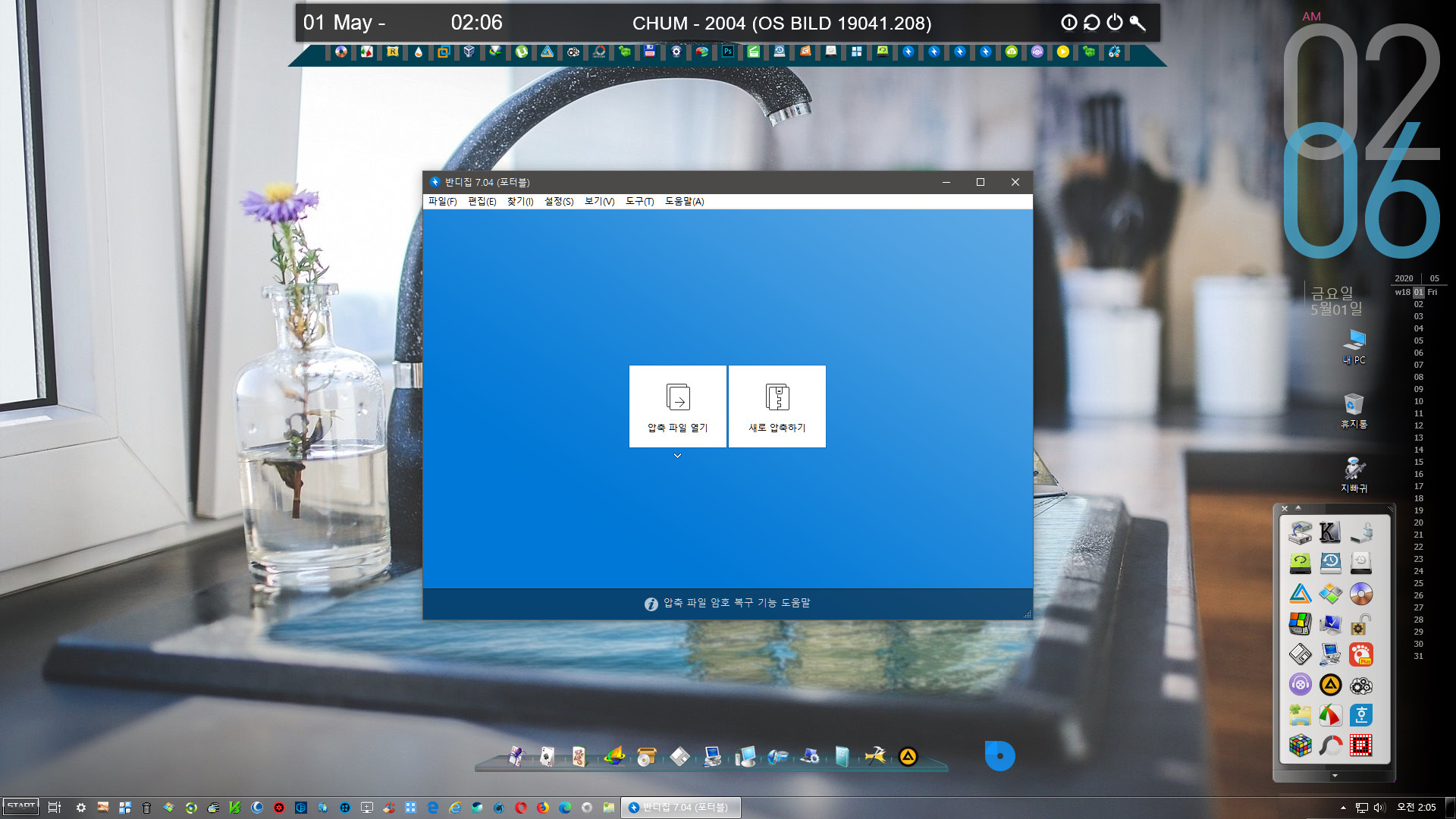Click the taskbar clock 오전 2:05
Image resolution: width=1456 pixels, height=819 pixels.
(x=1417, y=808)
